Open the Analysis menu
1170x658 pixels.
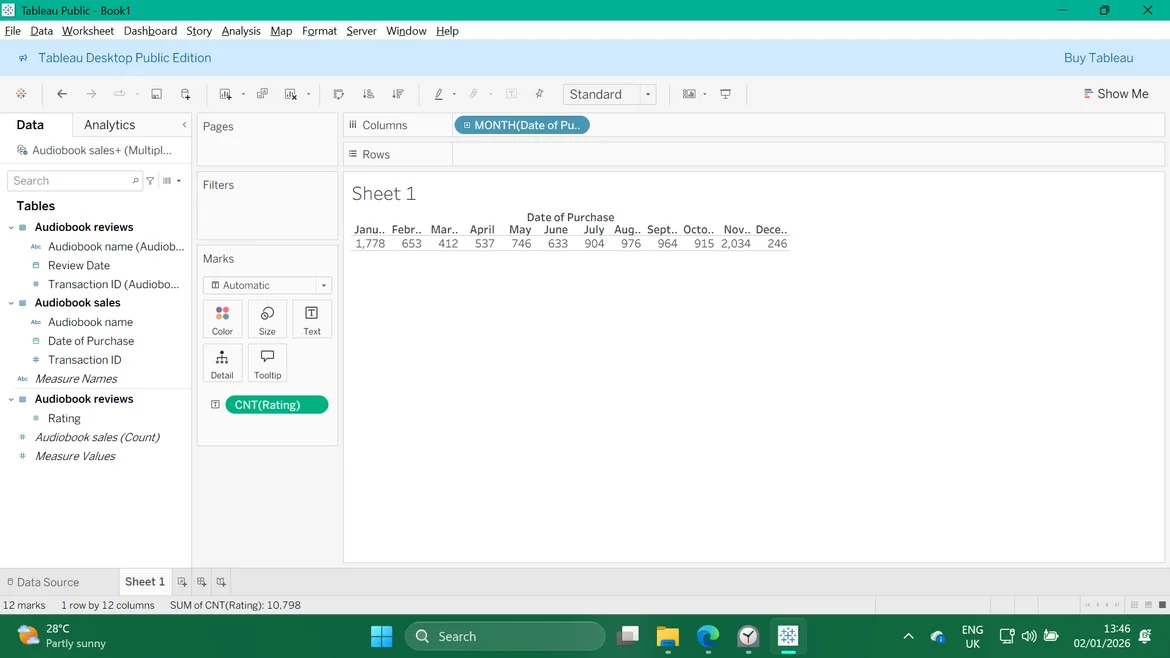(x=241, y=31)
